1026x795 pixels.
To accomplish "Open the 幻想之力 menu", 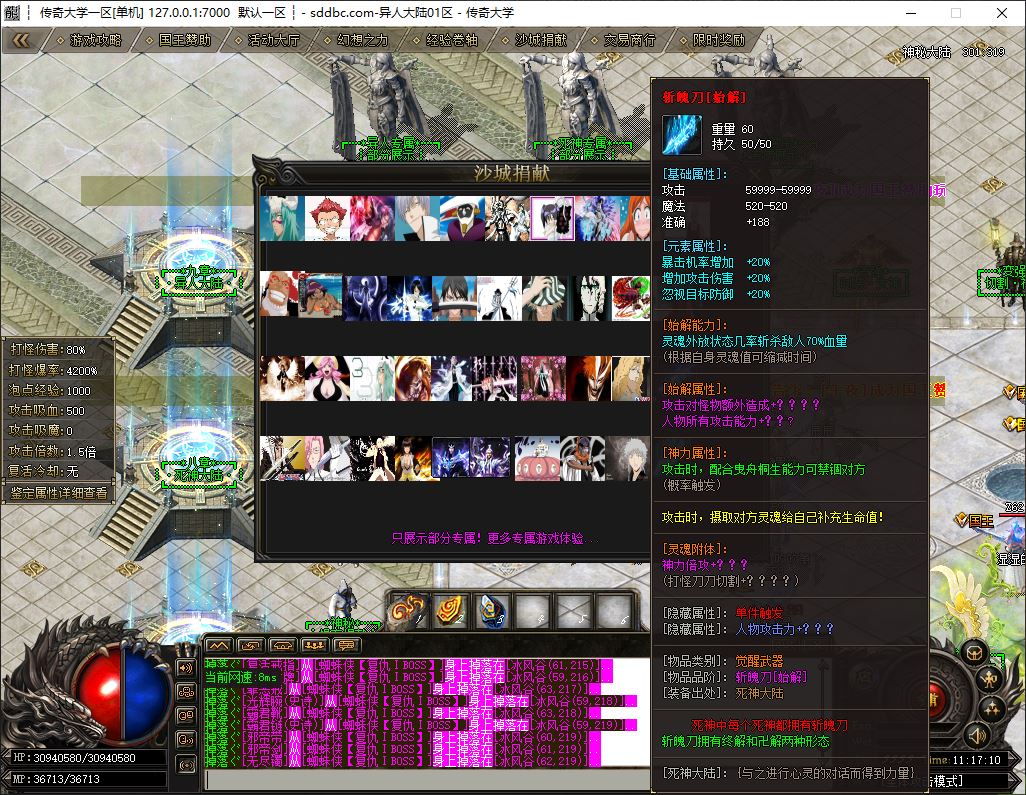I will click(357, 41).
